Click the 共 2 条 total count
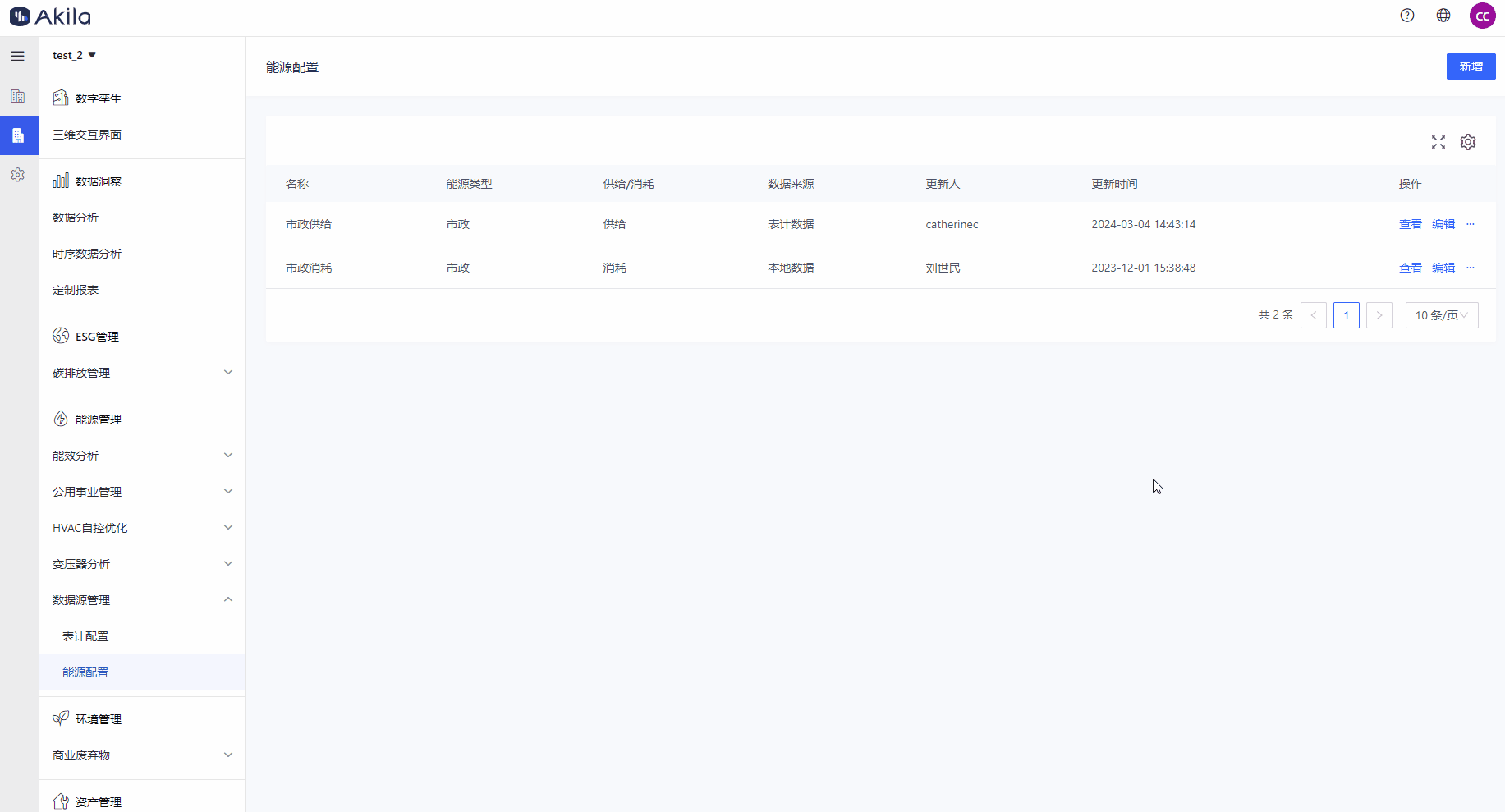Viewport: 1505px width, 812px height. click(1275, 315)
